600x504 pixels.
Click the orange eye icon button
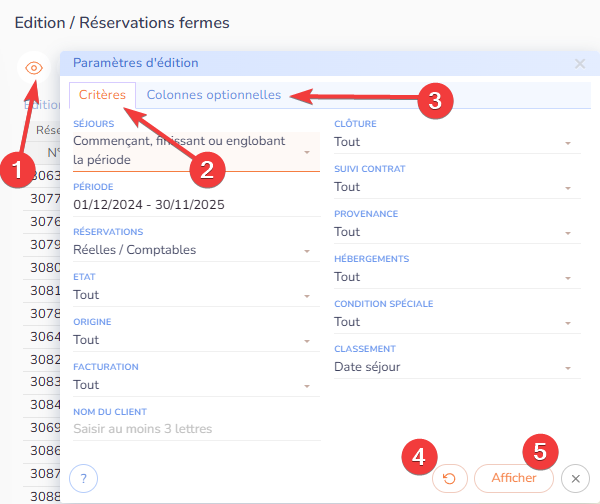(x=34, y=68)
